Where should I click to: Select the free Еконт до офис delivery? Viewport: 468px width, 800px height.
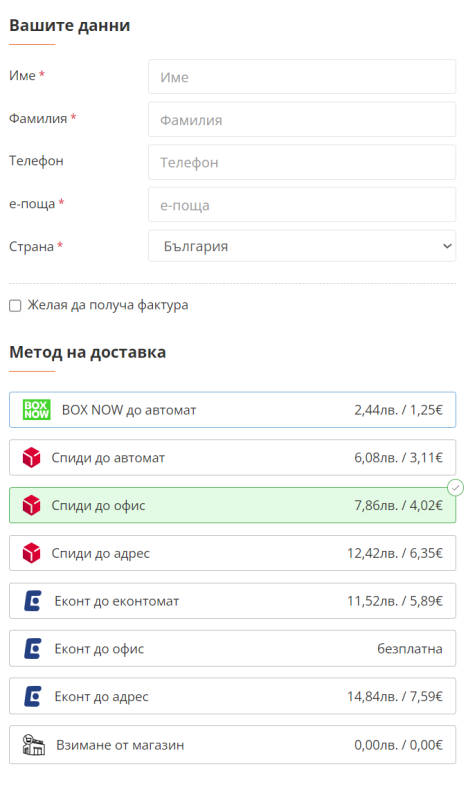click(232, 648)
